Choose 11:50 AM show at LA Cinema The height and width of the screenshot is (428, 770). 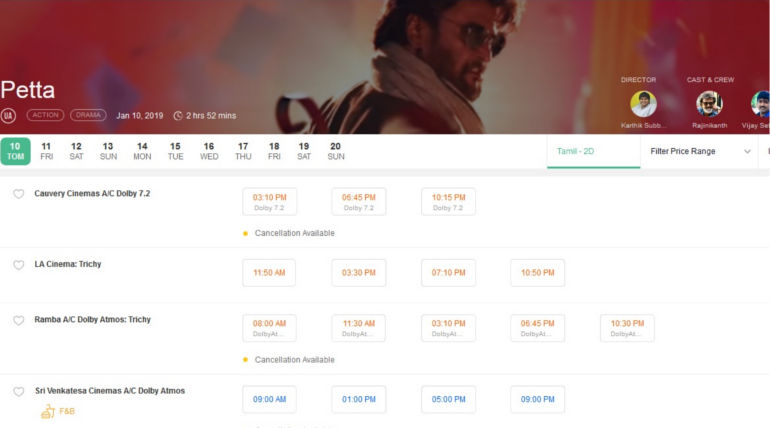[269, 272]
